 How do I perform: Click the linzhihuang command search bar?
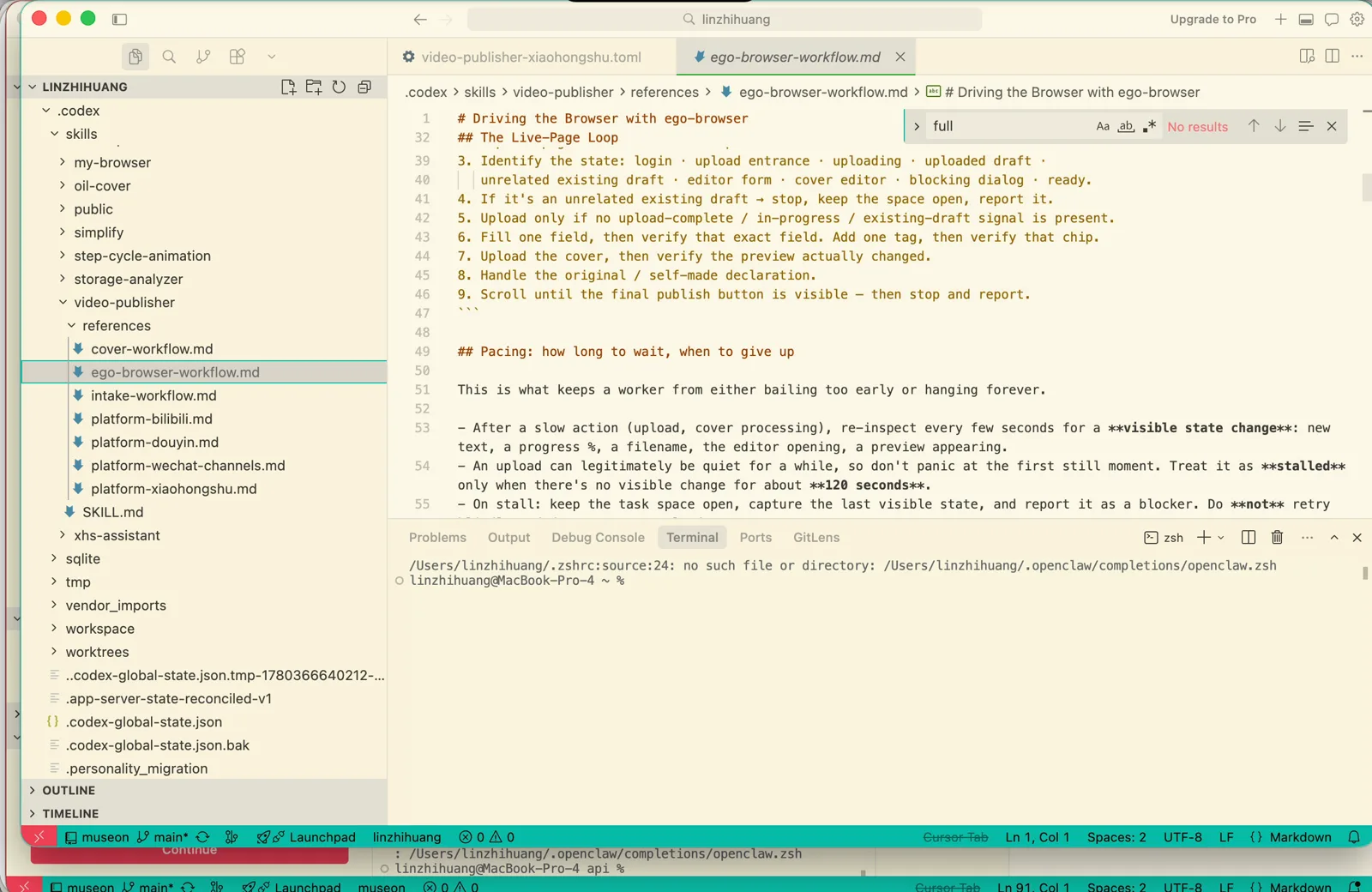[725, 19]
